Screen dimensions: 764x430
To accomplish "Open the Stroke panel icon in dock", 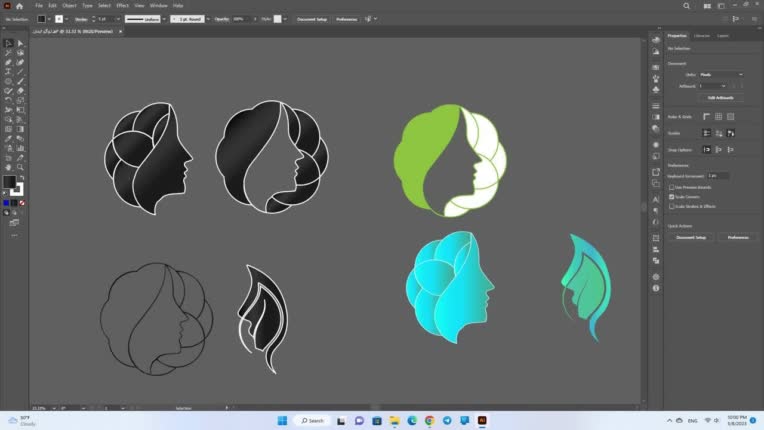I will click(656, 106).
